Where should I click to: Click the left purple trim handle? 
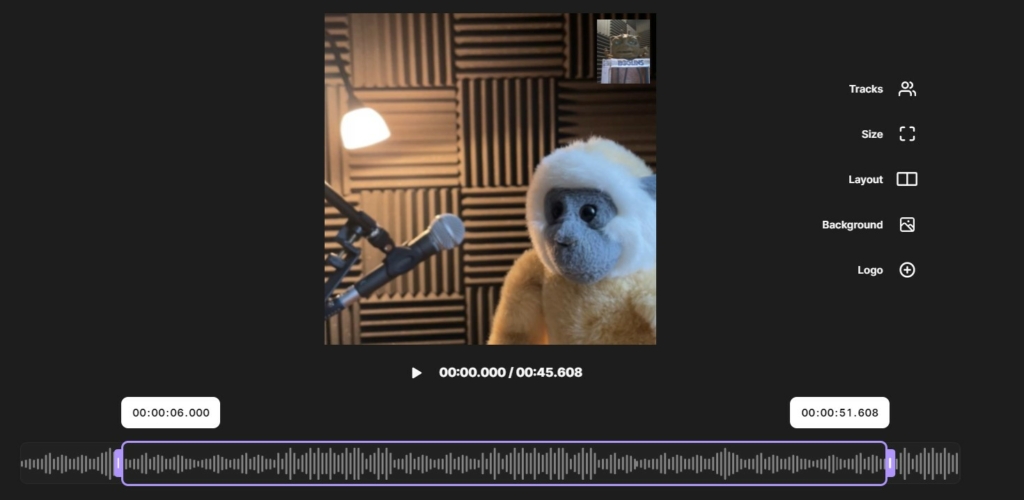tap(118, 463)
